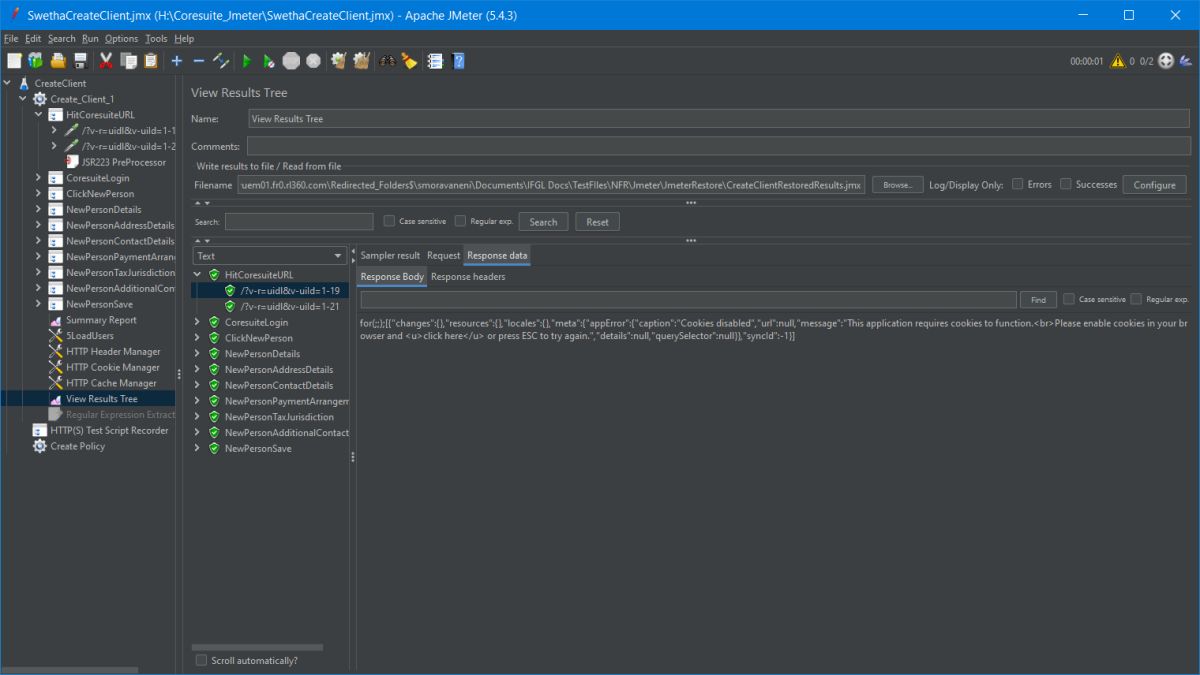Screen dimensions: 1200x675
Task: Switch to the Response headers tab
Action: click(x=468, y=277)
